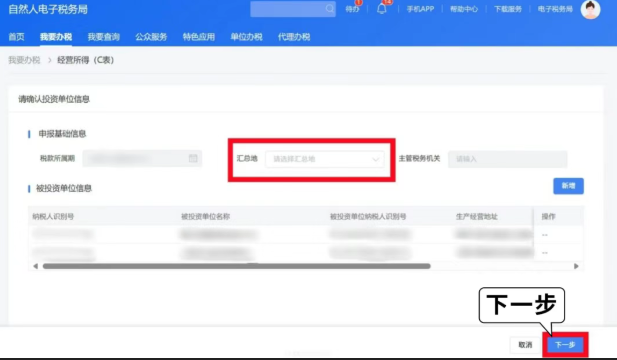Open the user avatar profile
The image size is (617, 360).
(x=590, y=9)
